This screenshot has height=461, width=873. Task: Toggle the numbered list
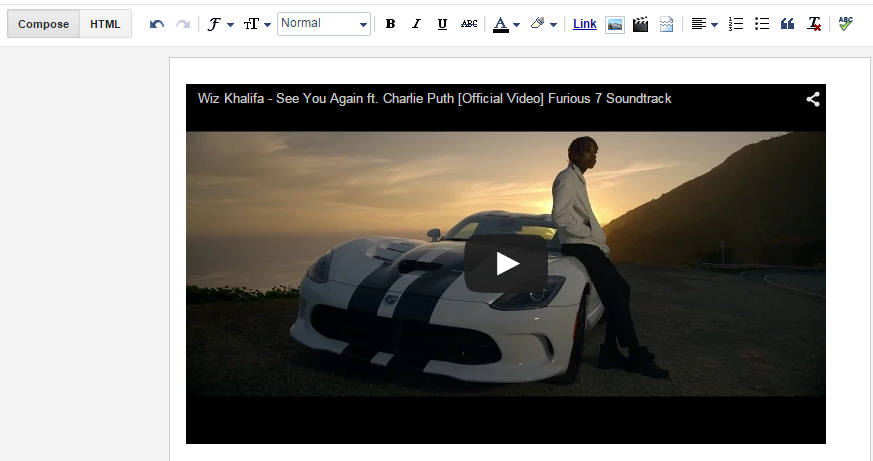click(735, 24)
